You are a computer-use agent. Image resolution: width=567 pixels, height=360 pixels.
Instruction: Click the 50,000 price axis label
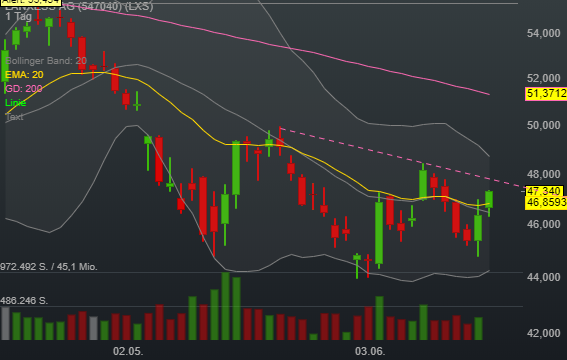pos(543,125)
